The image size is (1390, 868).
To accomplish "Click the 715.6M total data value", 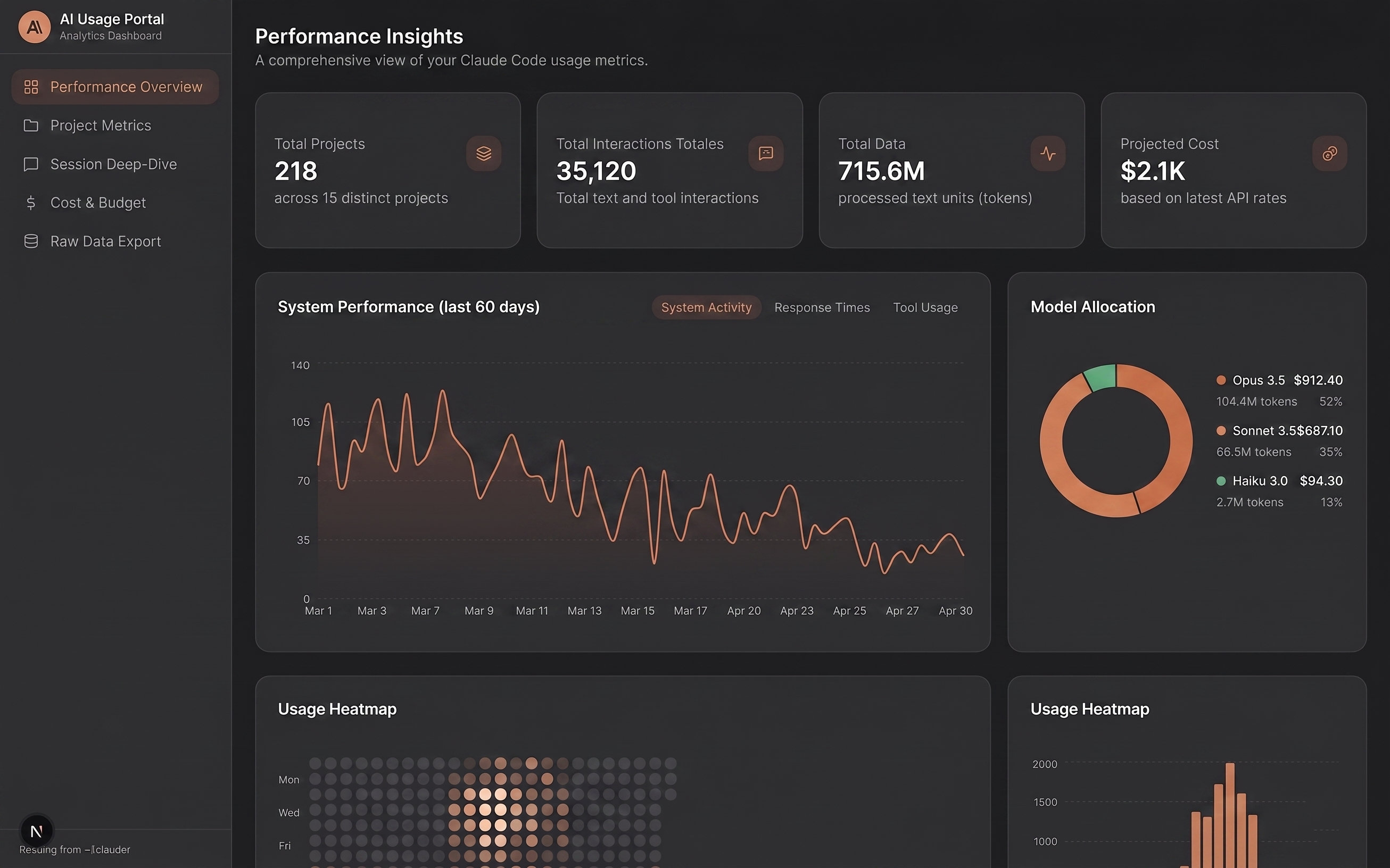I will [x=881, y=171].
